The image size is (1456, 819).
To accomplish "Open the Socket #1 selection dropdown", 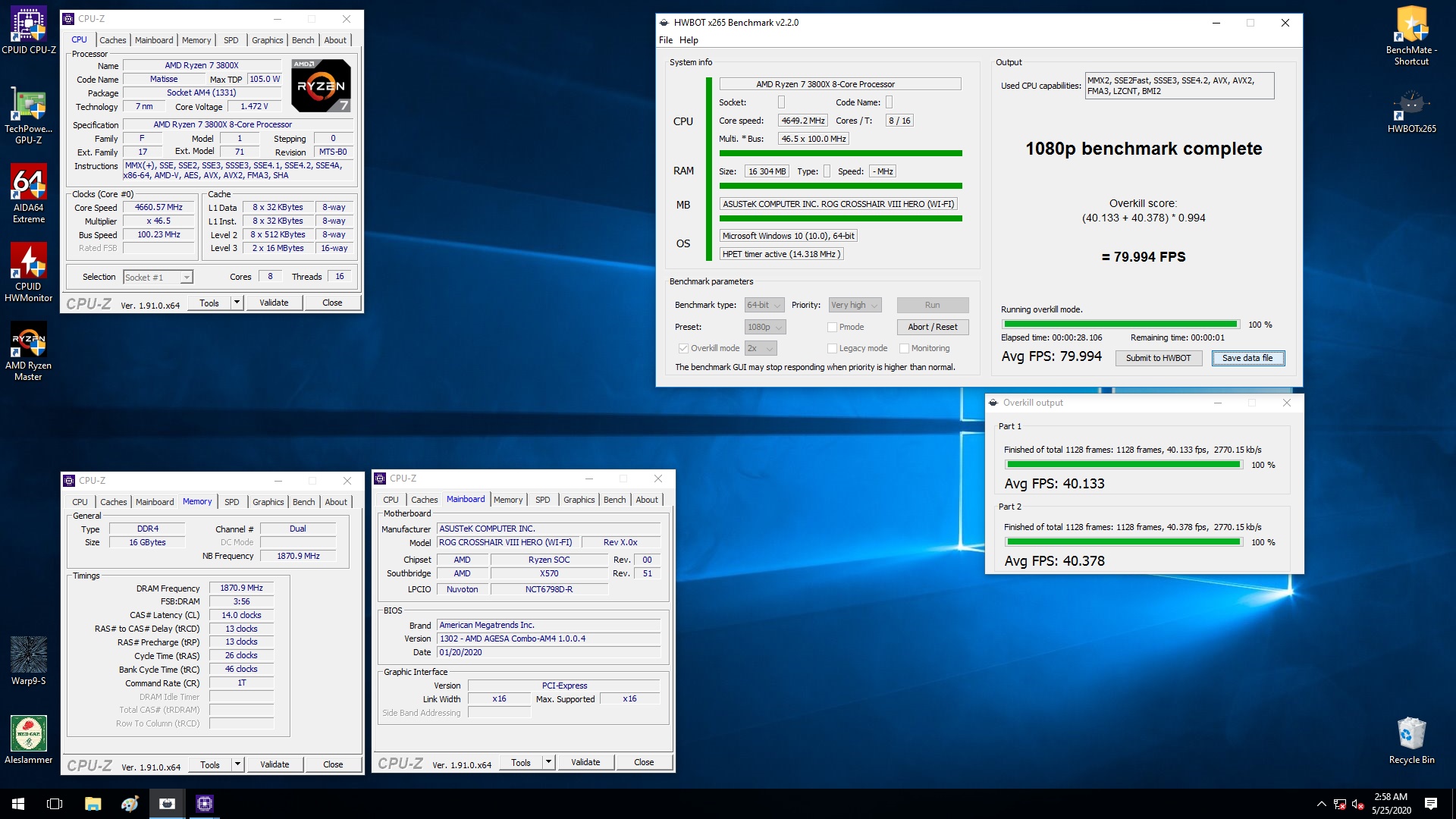I will point(158,278).
